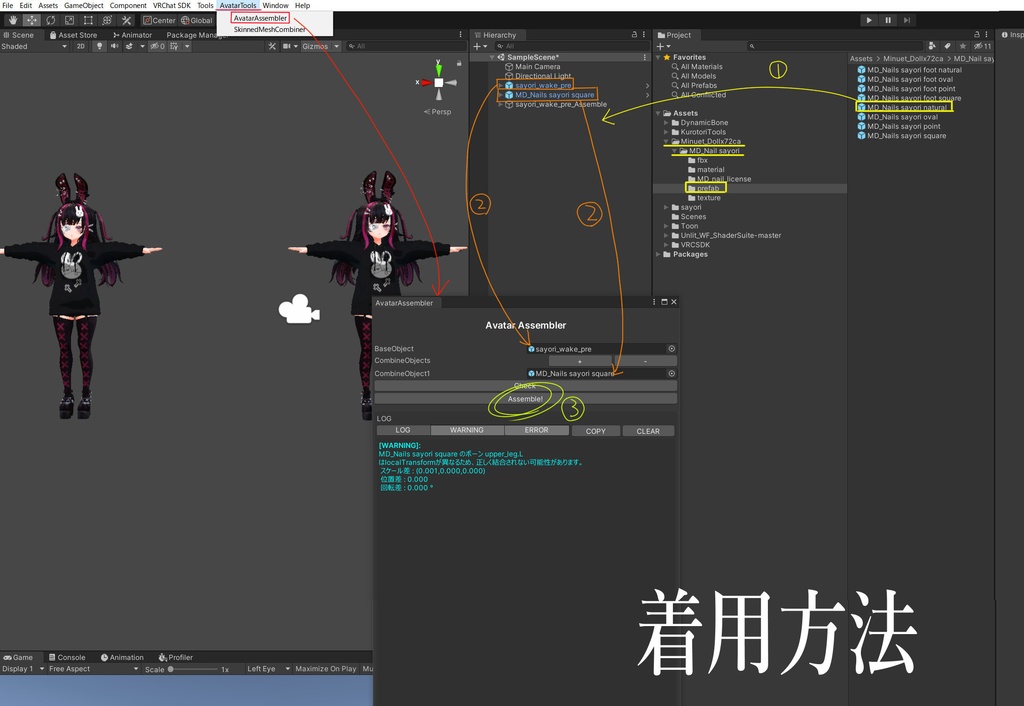Viewport: 1024px width, 706px height.
Task: Select the Move tool in the toolbar
Action: coord(30,18)
